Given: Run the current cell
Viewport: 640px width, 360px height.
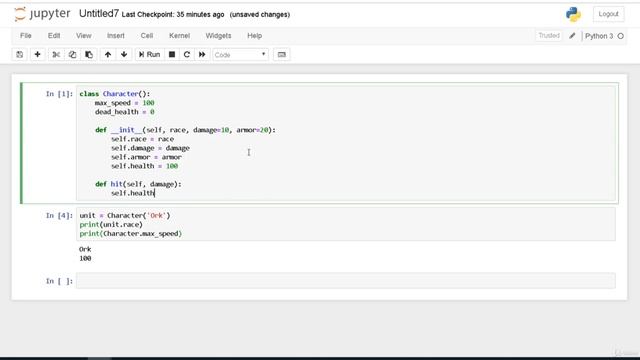Looking at the screenshot, I should coord(149,54).
